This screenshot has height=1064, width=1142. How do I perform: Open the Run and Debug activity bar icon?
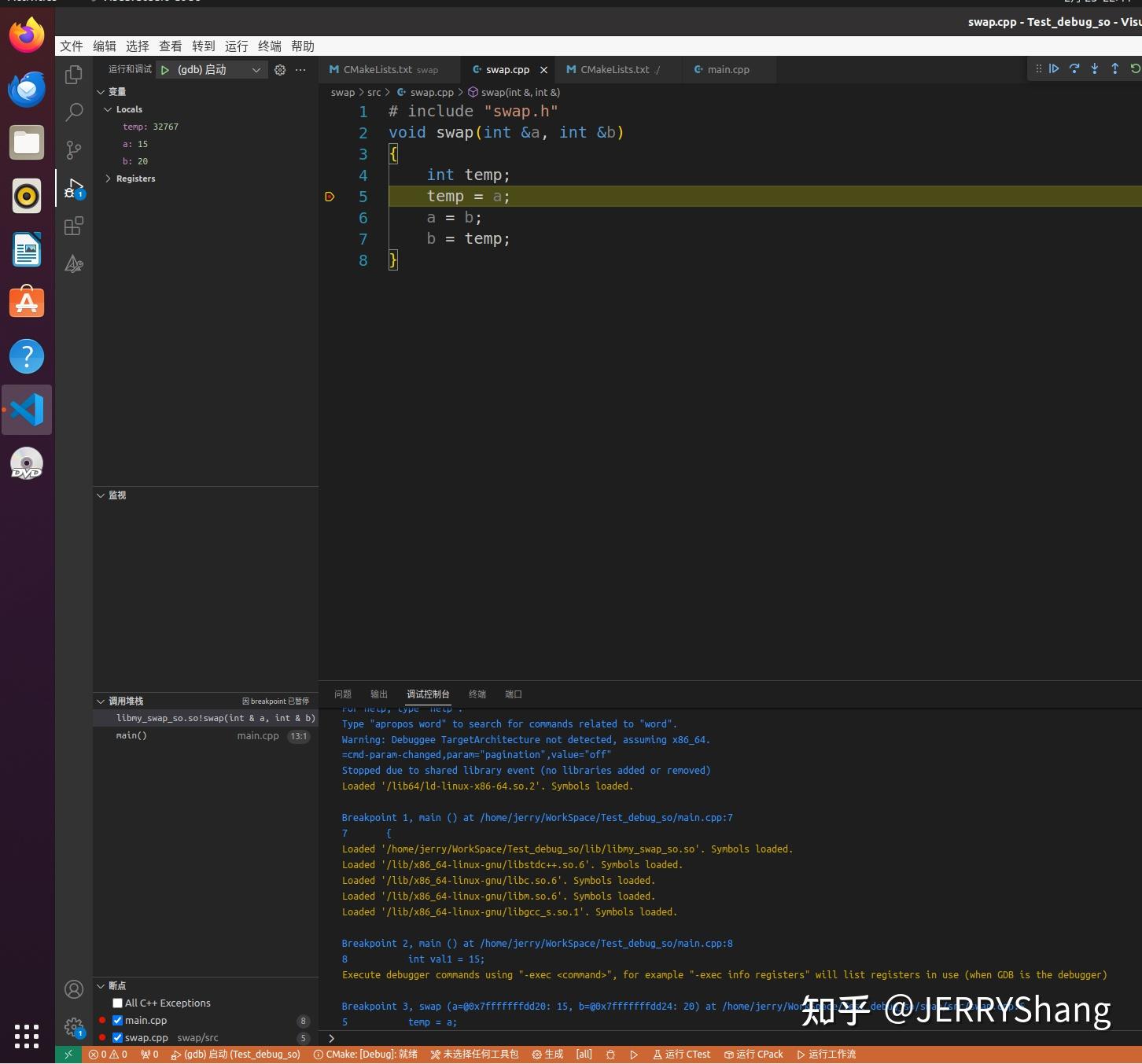click(x=73, y=189)
